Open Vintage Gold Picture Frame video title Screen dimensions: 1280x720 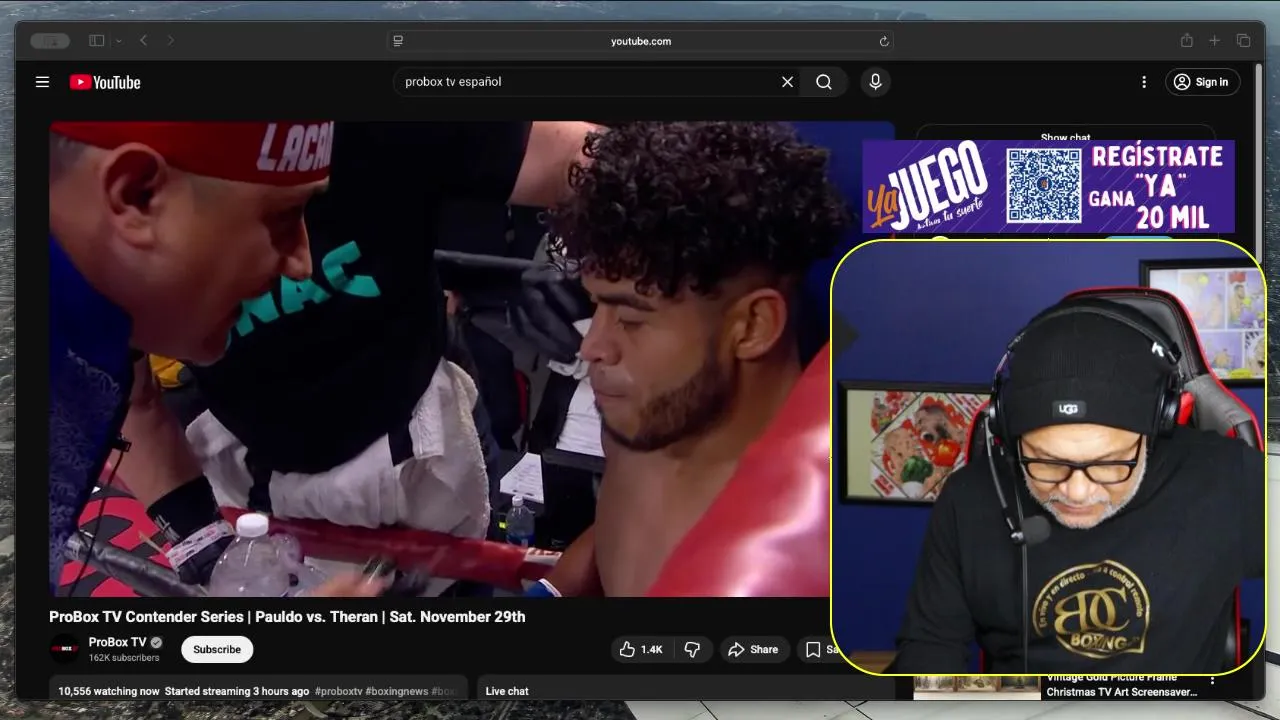click(x=1122, y=685)
